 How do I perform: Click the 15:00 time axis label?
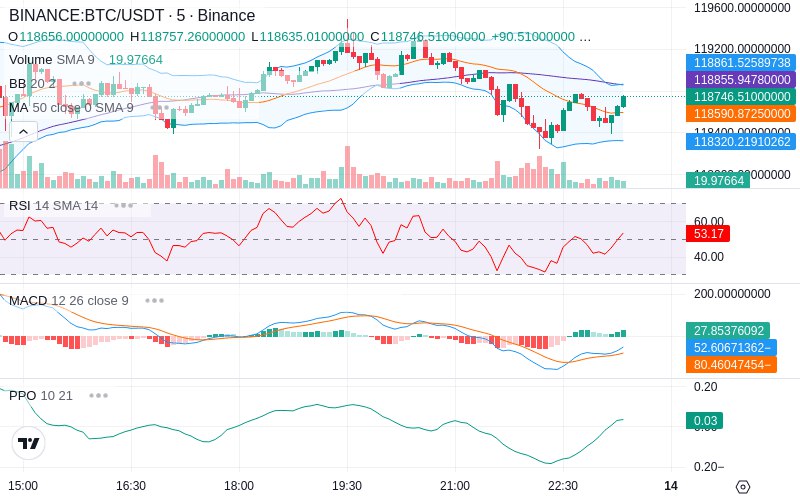pyautogui.click(x=23, y=486)
